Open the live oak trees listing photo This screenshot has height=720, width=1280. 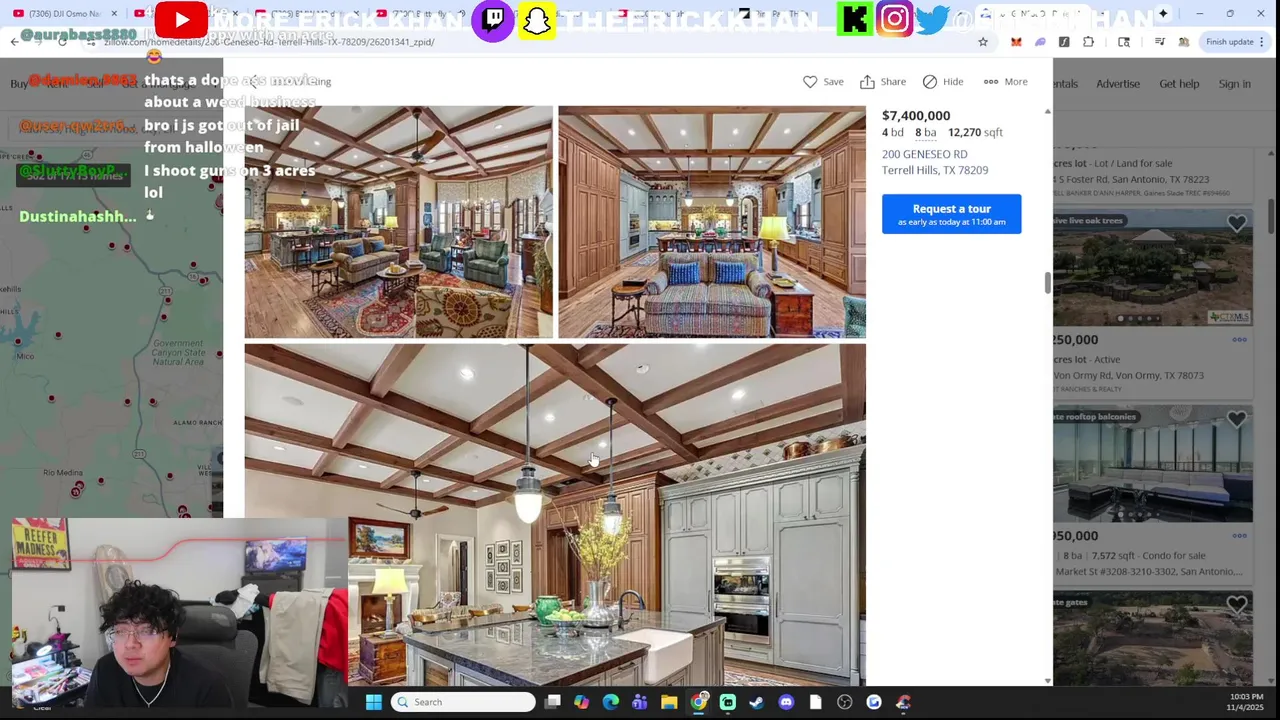click(1152, 268)
